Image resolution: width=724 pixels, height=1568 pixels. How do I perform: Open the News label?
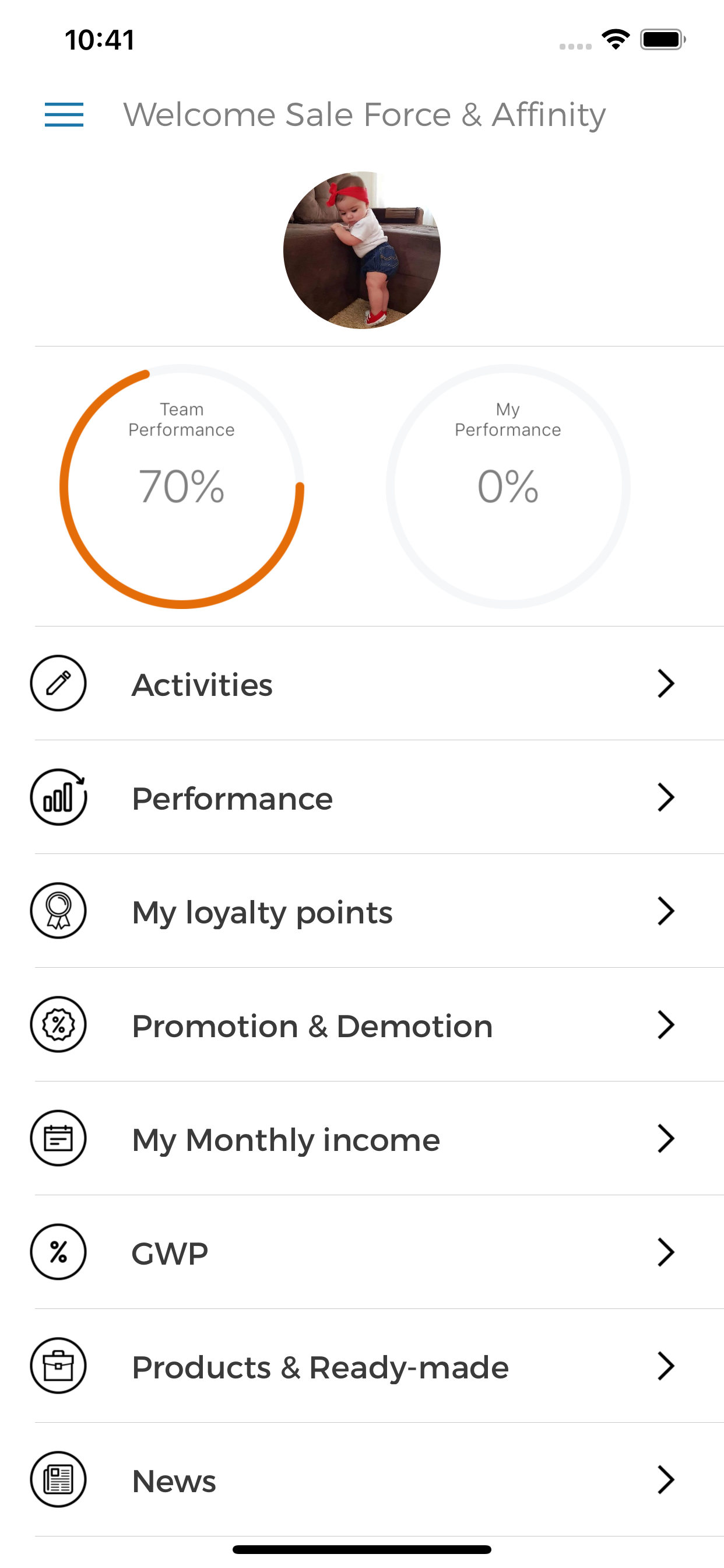(x=174, y=1481)
